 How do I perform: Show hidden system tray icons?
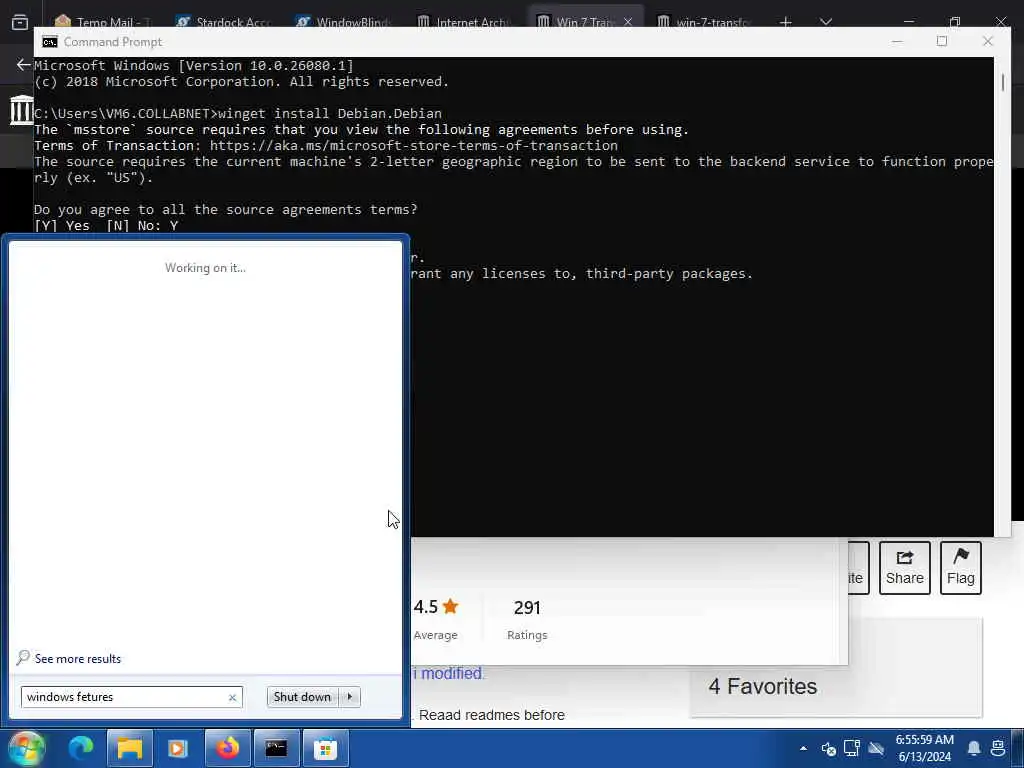tap(803, 748)
